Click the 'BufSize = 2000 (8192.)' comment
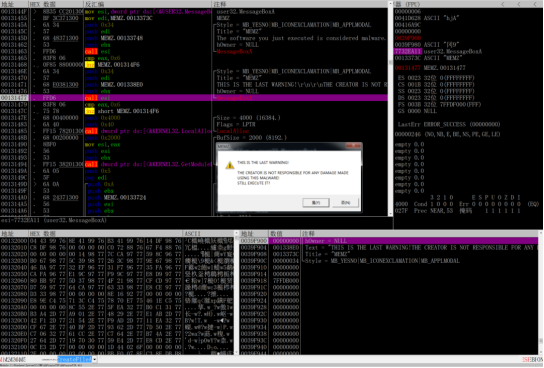This screenshot has height=368, width=544. click(252, 138)
